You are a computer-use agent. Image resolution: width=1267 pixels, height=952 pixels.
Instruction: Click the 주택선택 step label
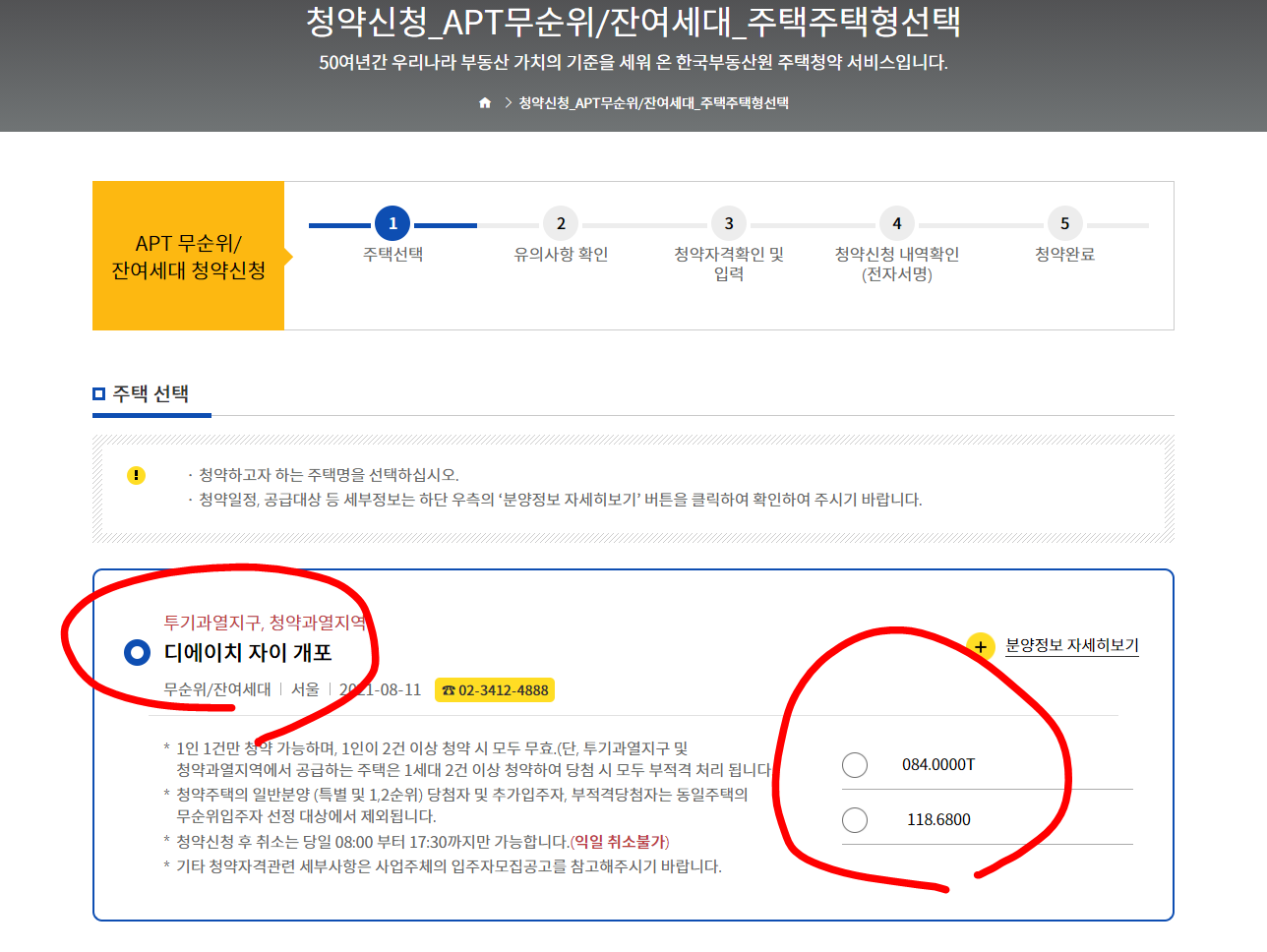tap(392, 254)
